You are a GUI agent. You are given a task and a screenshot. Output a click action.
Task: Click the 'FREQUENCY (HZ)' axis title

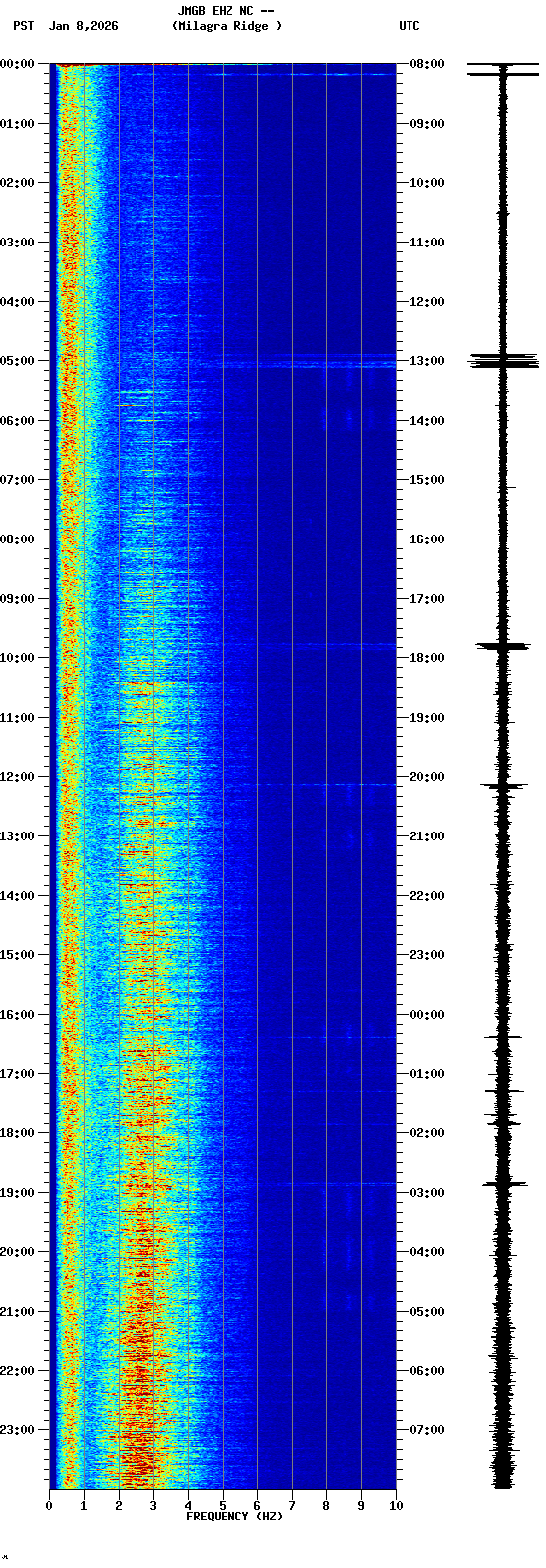(234, 1517)
